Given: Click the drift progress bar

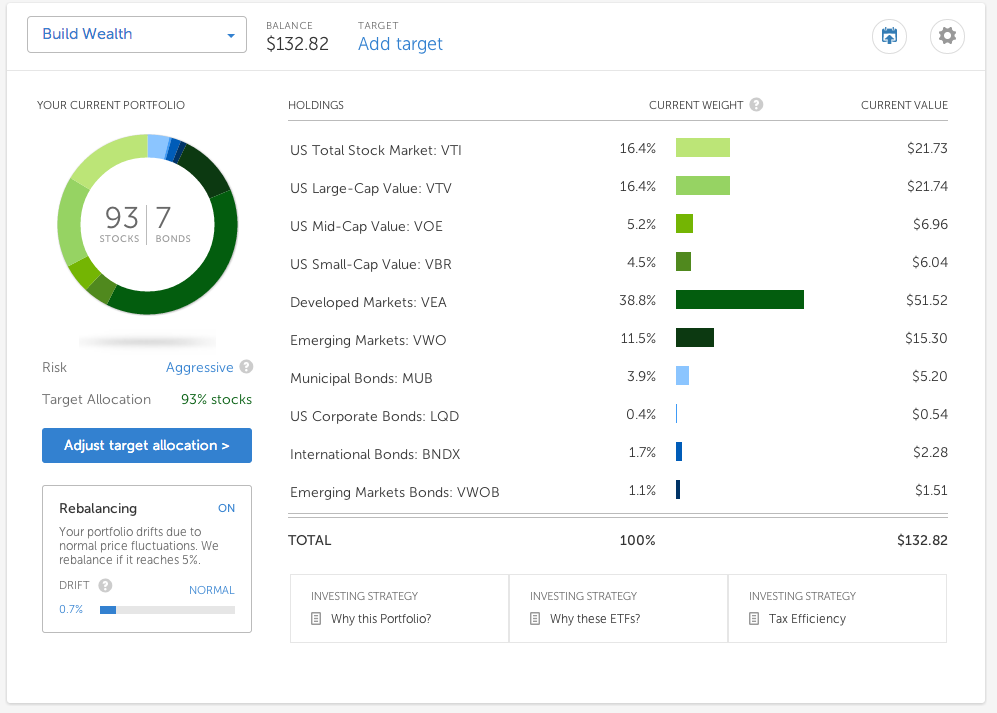Looking at the screenshot, I should (167, 610).
